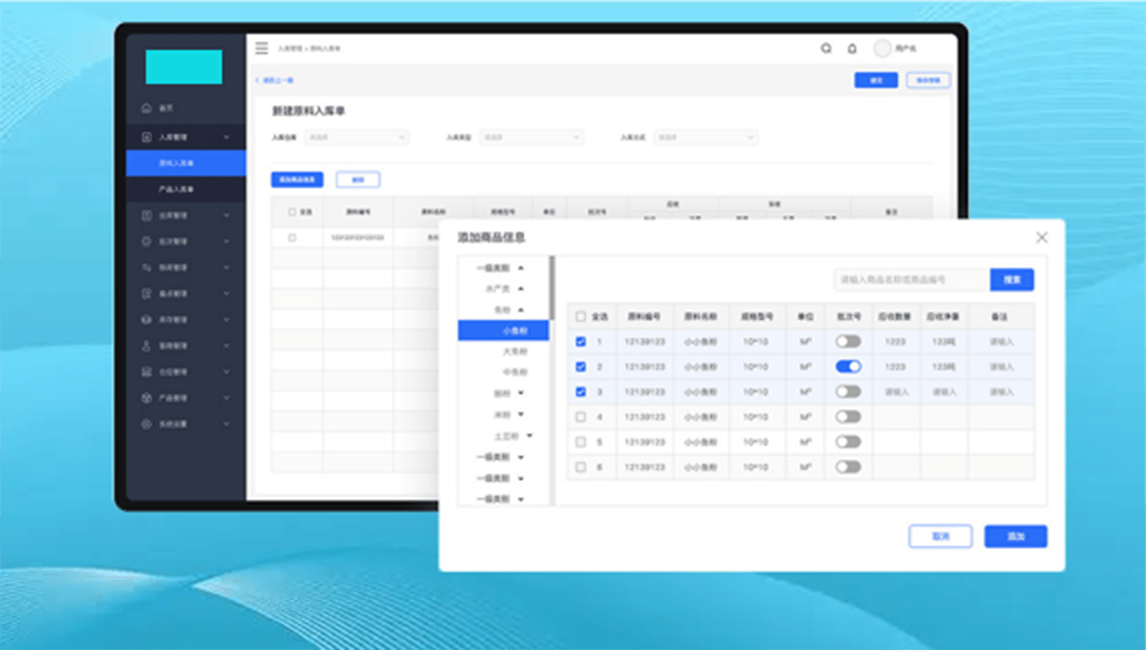Image resolution: width=1146 pixels, height=650 pixels.
Task: Expand the 产品管理 sidebar chevron
Action: (x=227, y=398)
